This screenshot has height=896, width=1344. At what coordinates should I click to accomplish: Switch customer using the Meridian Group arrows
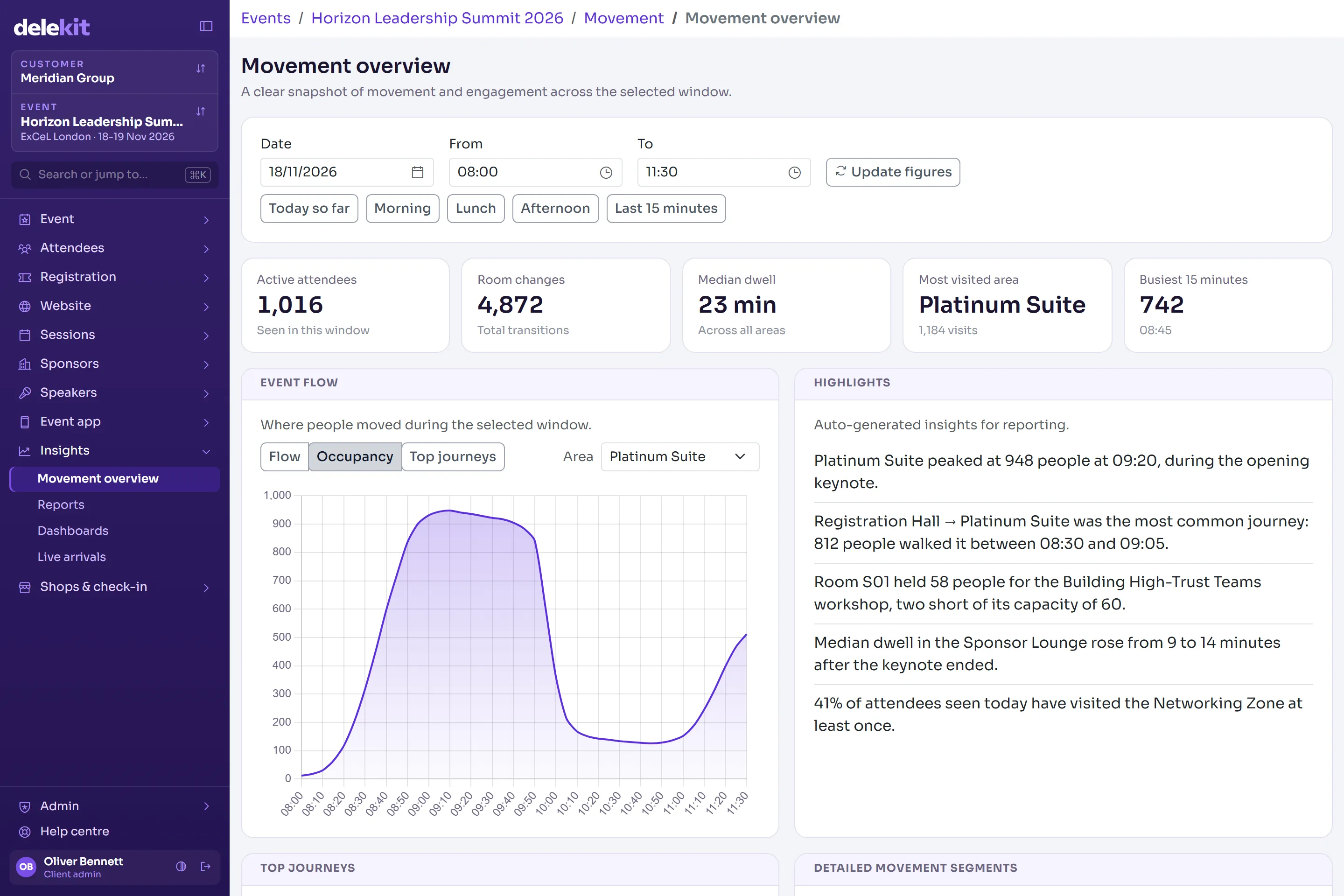201,69
